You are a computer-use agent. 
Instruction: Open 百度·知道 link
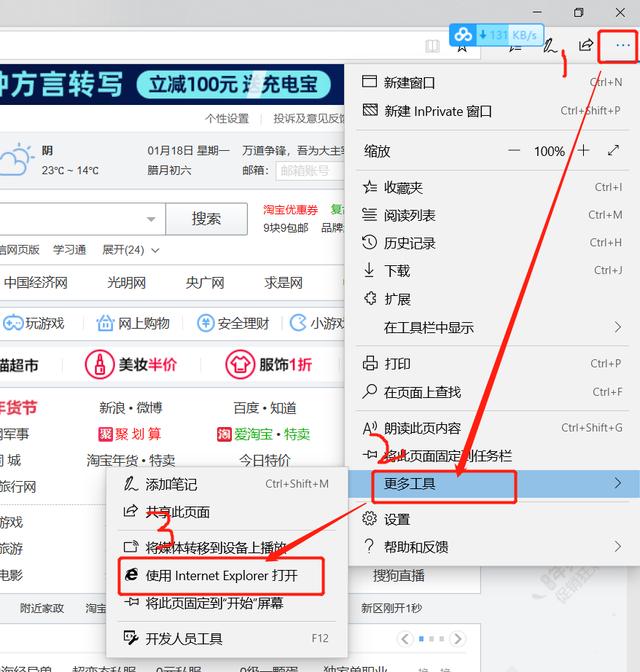264,408
